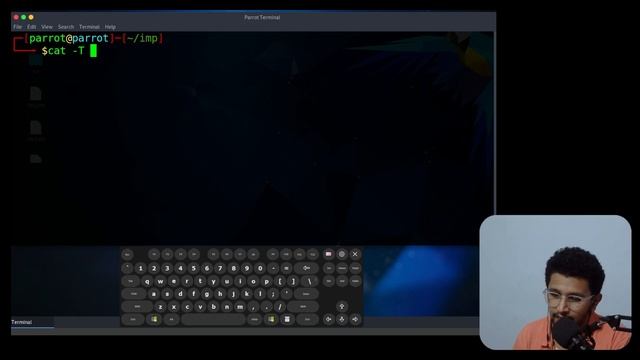Click the pink keyboard layout icon
640x360 pixels.
tap(329, 254)
